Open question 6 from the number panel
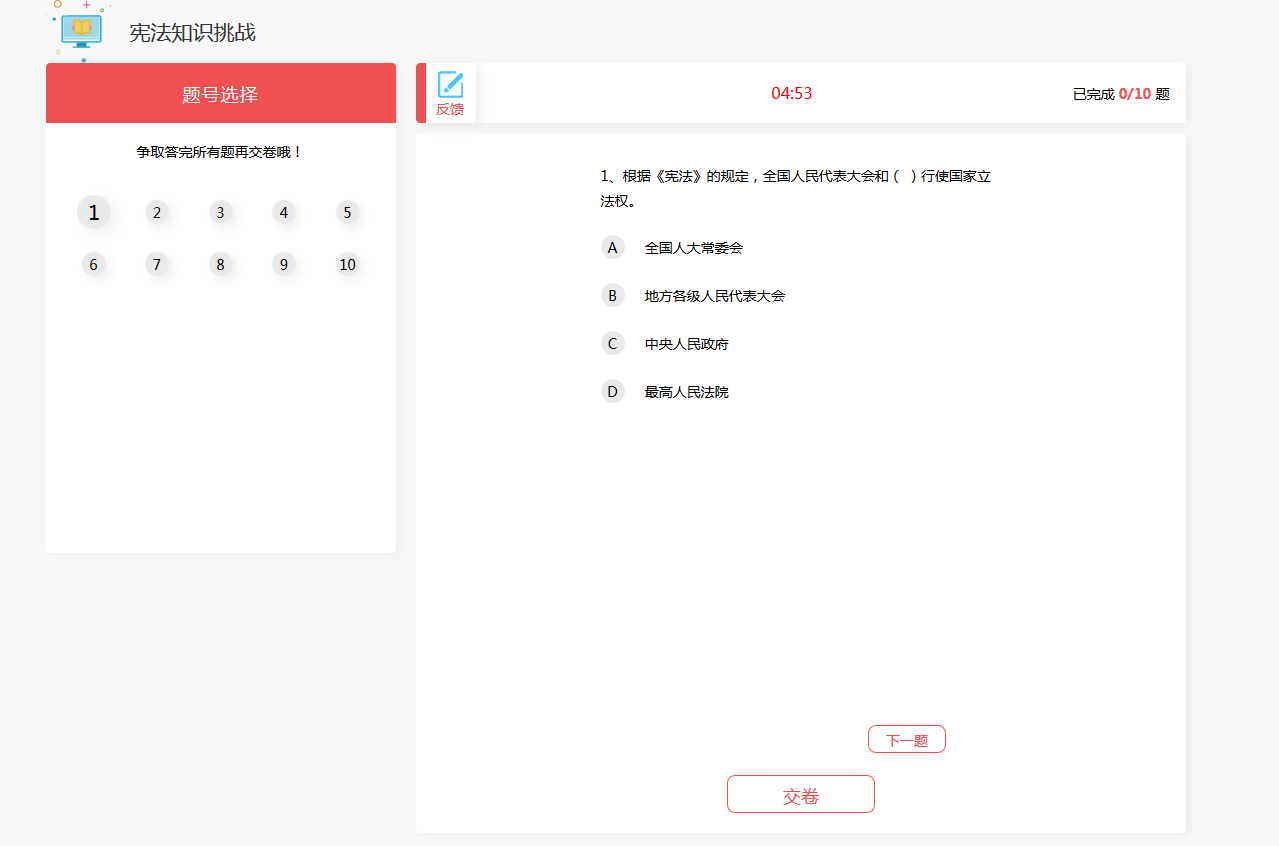 [x=93, y=264]
